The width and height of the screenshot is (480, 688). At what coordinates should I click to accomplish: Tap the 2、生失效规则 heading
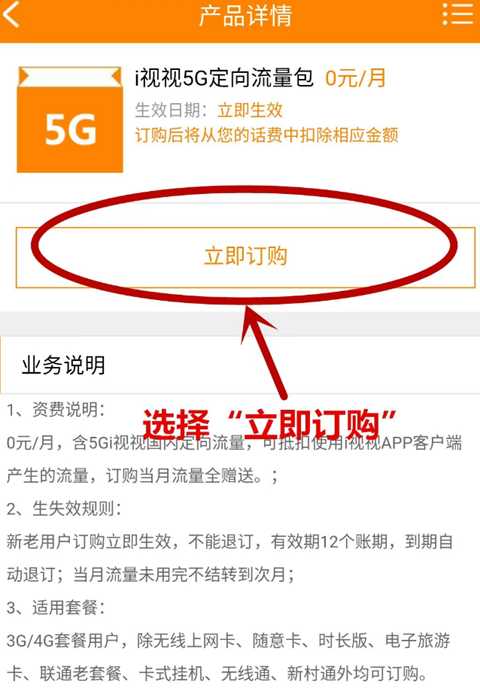(x=64, y=509)
